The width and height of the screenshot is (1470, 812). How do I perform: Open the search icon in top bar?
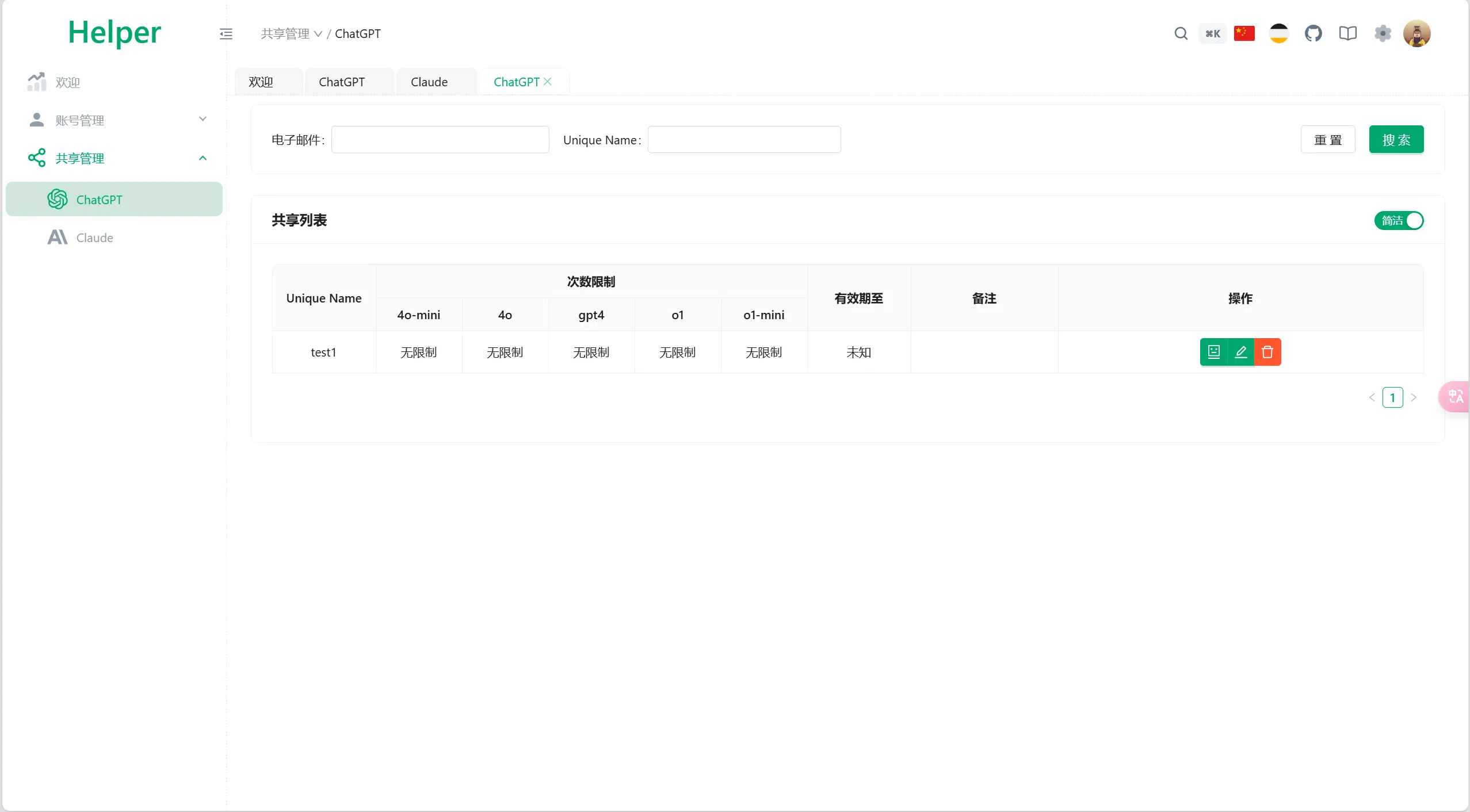point(1181,33)
